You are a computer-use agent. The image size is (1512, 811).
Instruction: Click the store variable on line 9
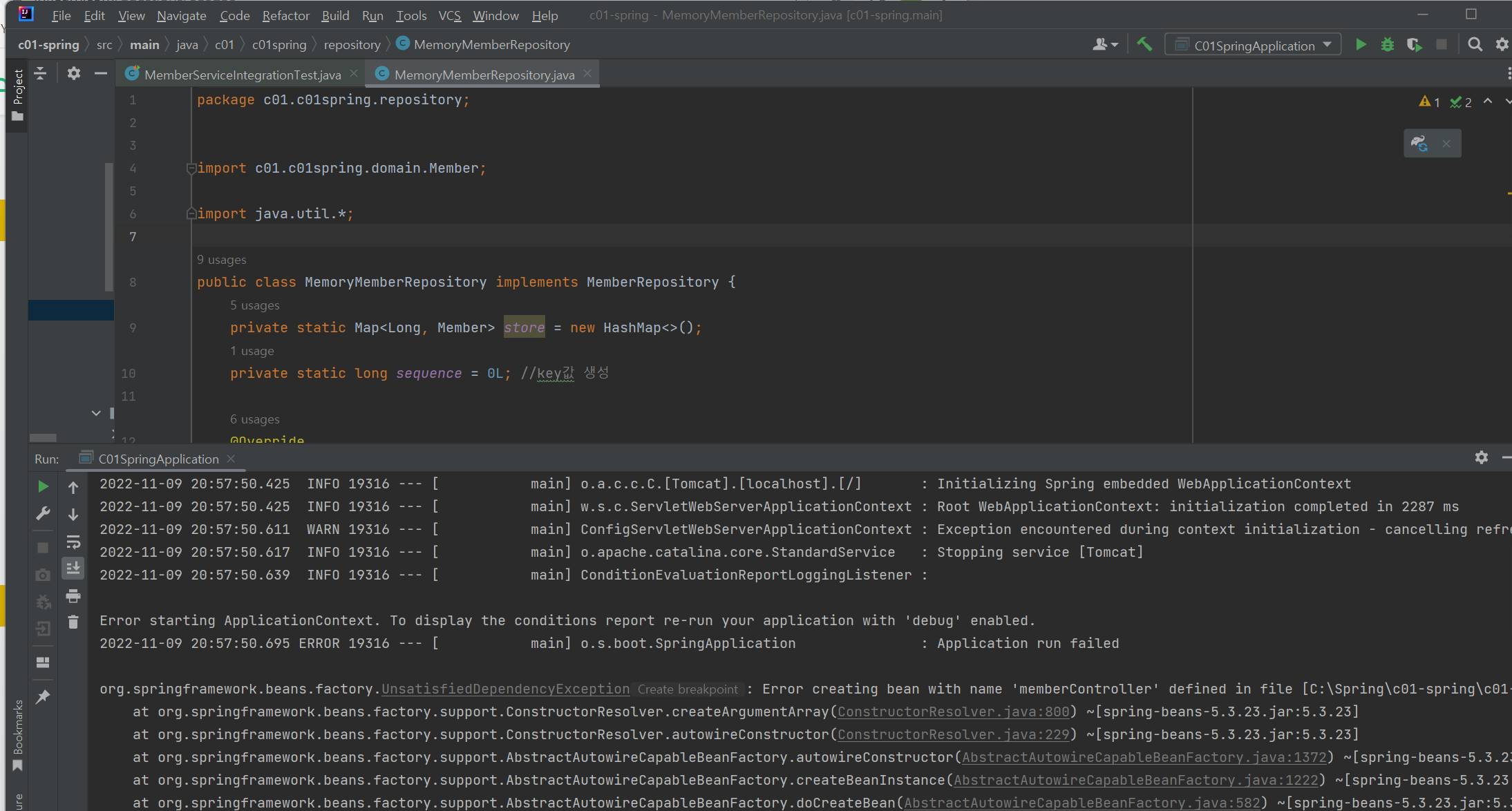(x=524, y=327)
